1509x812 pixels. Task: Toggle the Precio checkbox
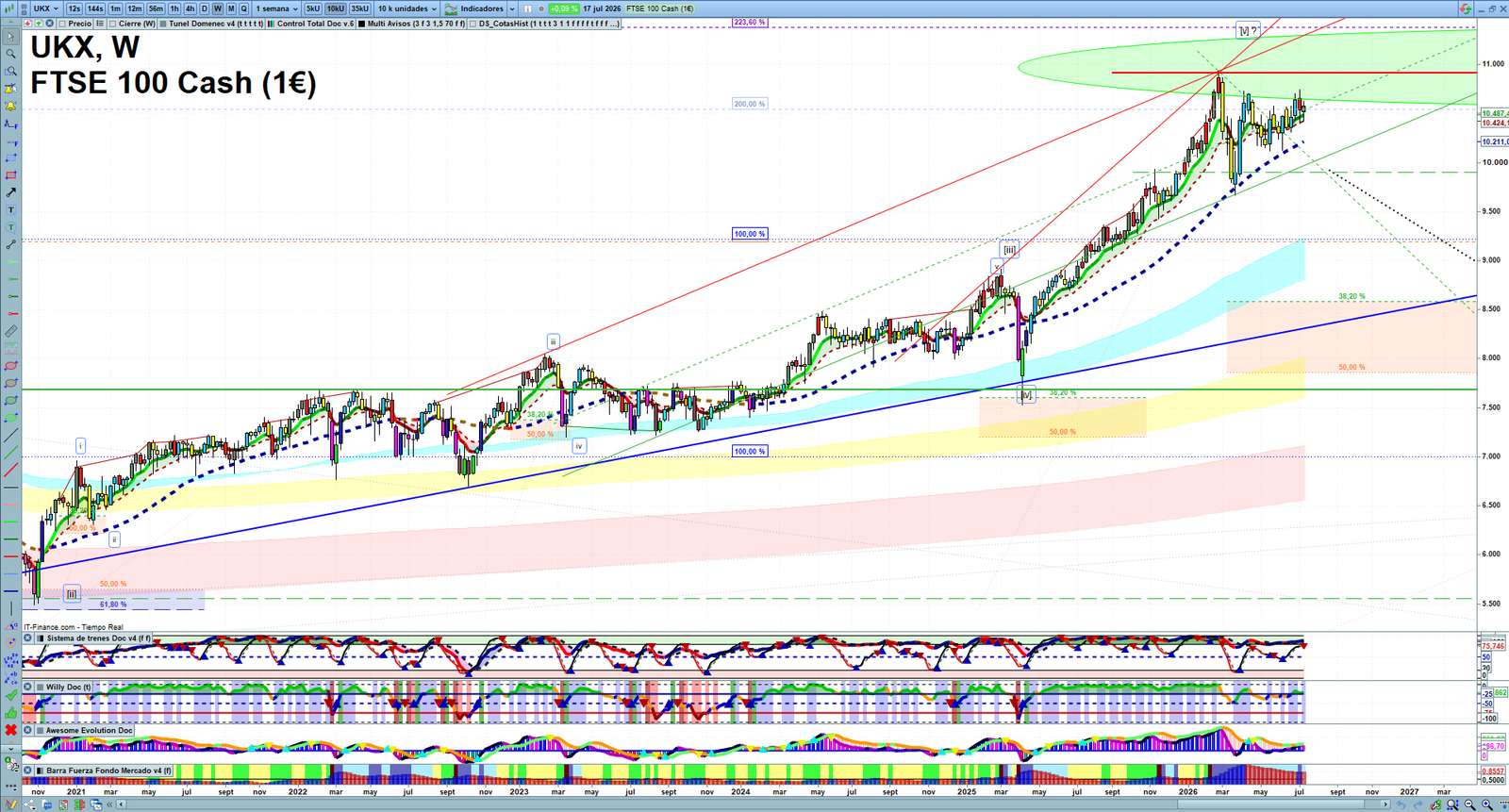[x=62, y=24]
